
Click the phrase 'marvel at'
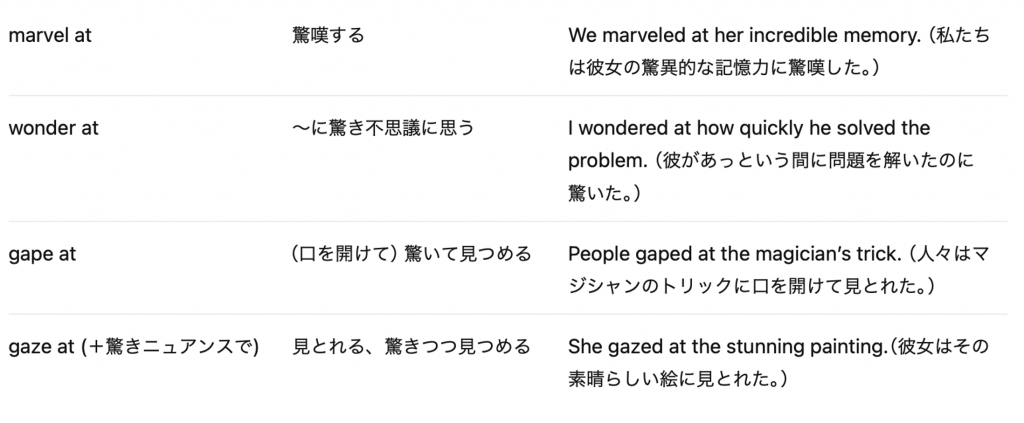pyautogui.click(x=50, y=35)
